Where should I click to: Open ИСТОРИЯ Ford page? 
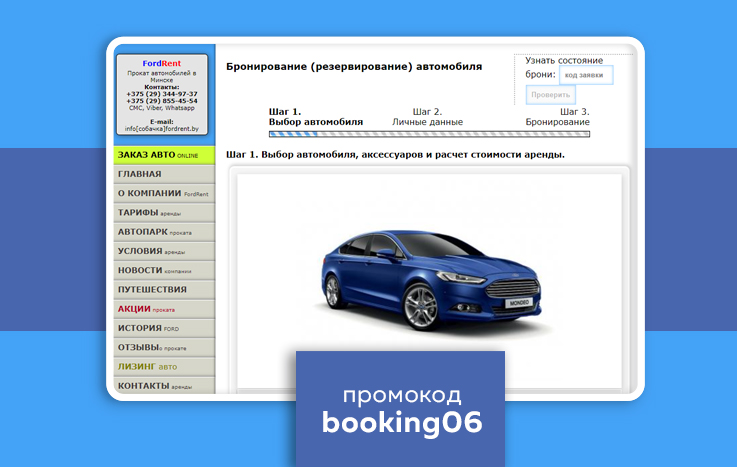click(x=164, y=328)
